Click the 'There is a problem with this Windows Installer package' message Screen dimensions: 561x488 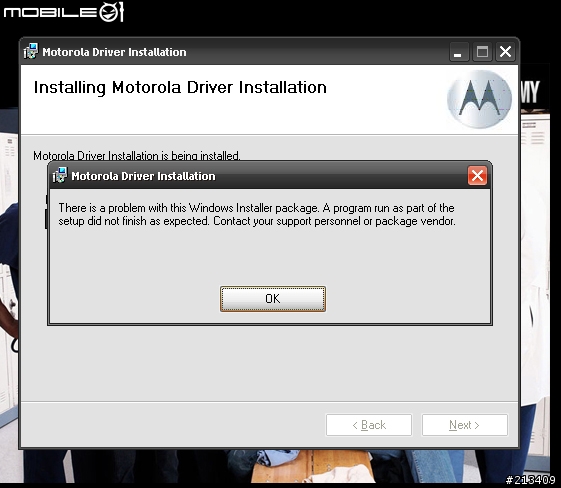[257, 214]
